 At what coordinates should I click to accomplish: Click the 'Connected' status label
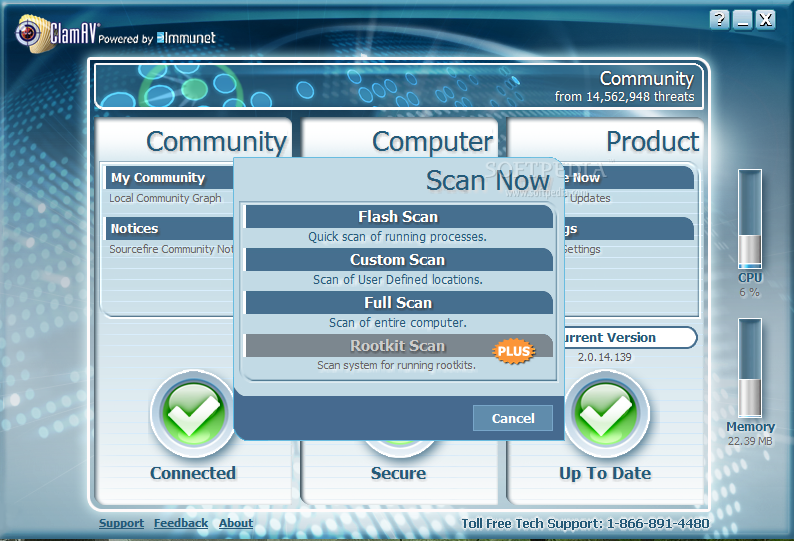point(193,473)
